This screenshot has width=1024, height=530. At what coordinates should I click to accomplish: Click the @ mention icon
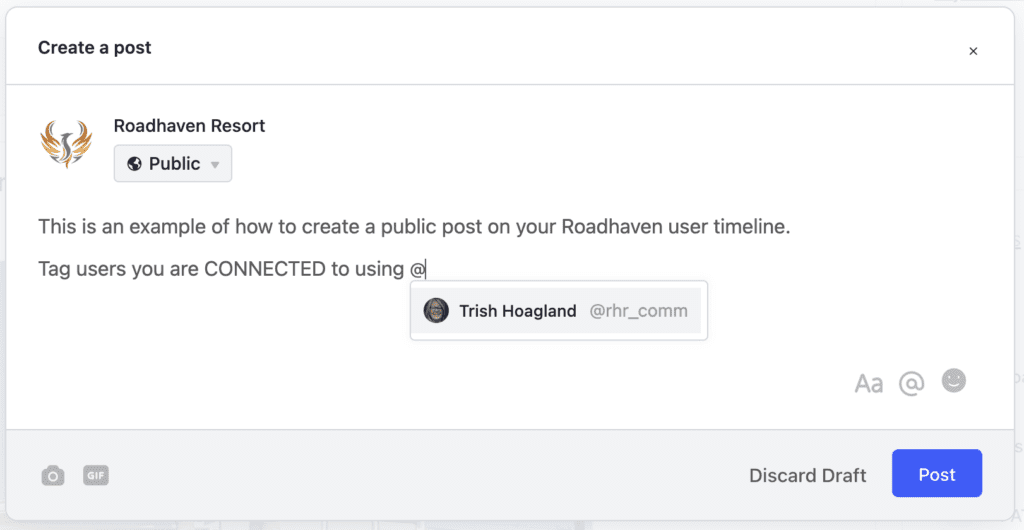pyautogui.click(x=912, y=384)
